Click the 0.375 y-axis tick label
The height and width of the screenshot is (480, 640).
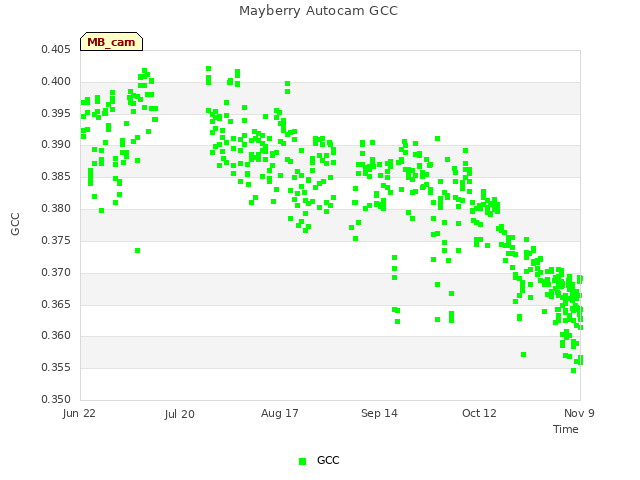pos(56,240)
